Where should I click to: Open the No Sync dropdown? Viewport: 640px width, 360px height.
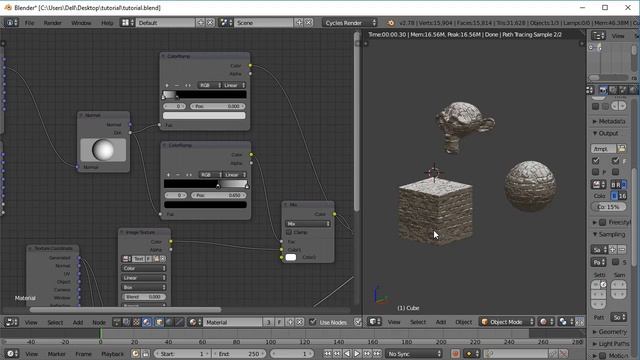tap(414, 353)
